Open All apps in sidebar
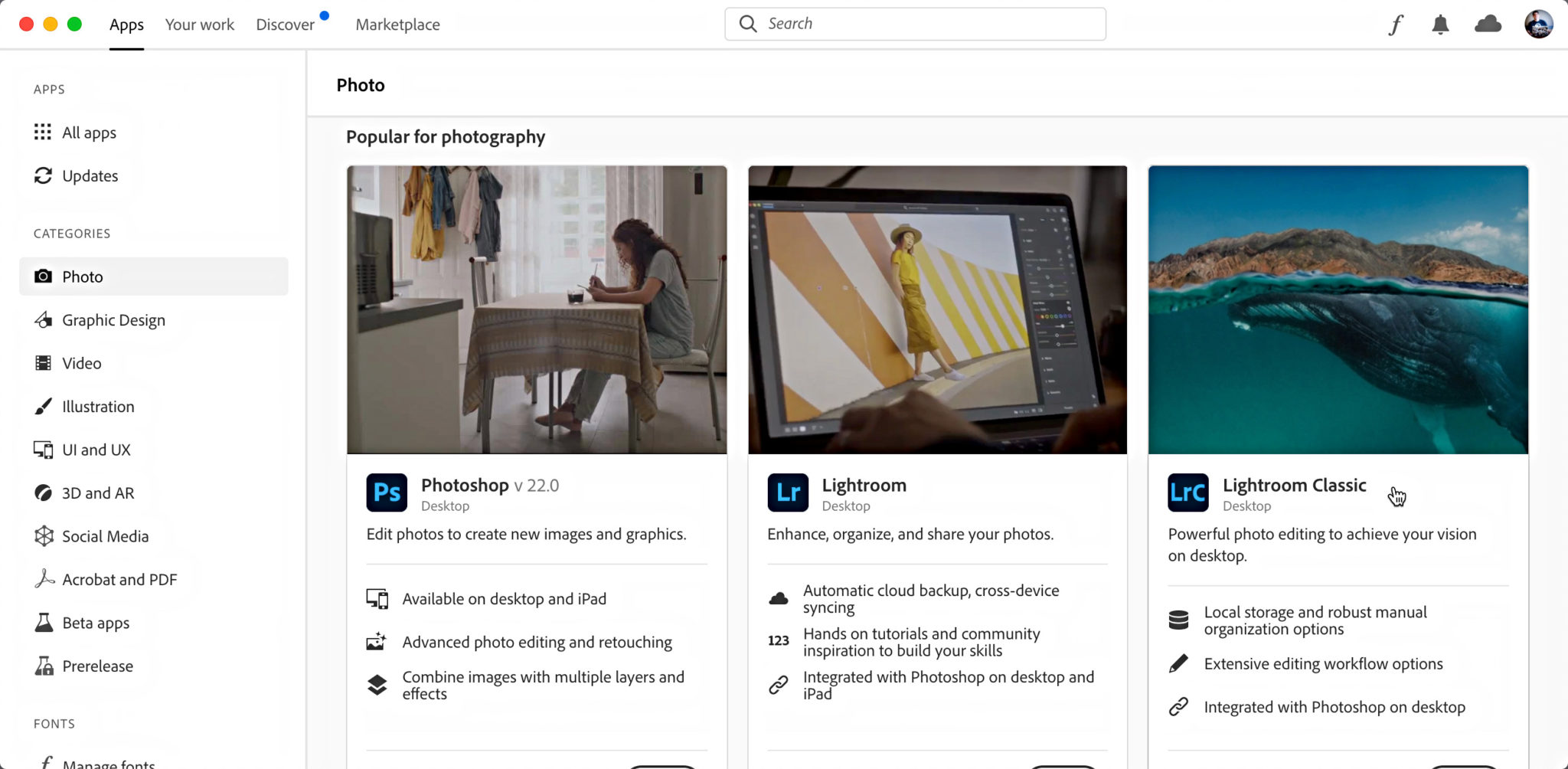 [89, 133]
